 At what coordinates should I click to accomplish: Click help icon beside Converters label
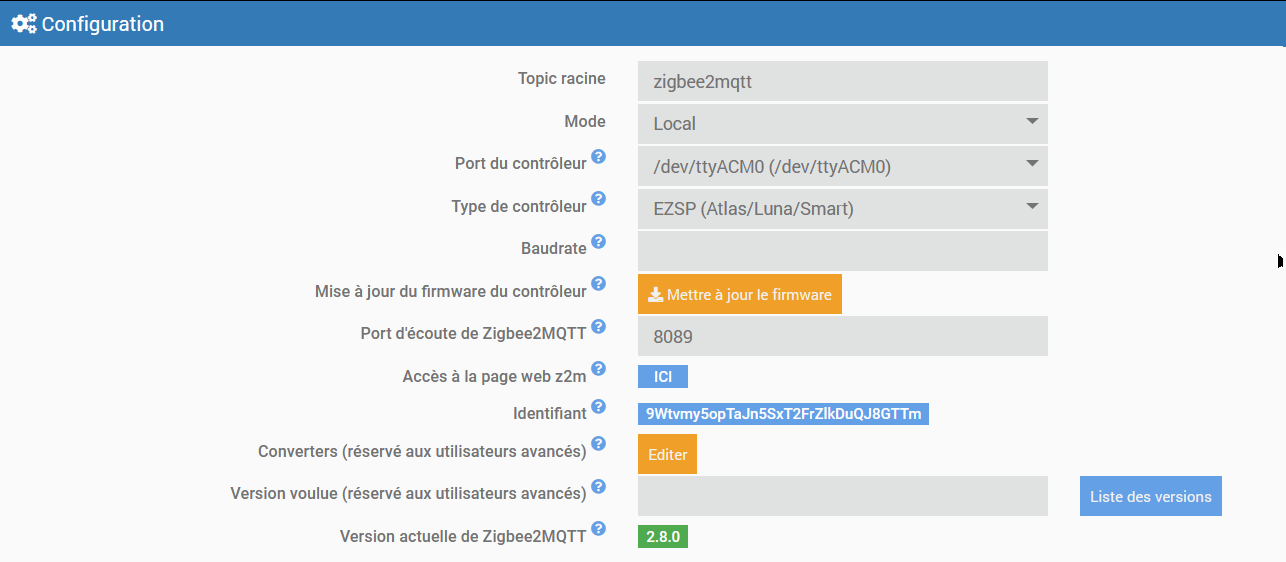[598, 443]
